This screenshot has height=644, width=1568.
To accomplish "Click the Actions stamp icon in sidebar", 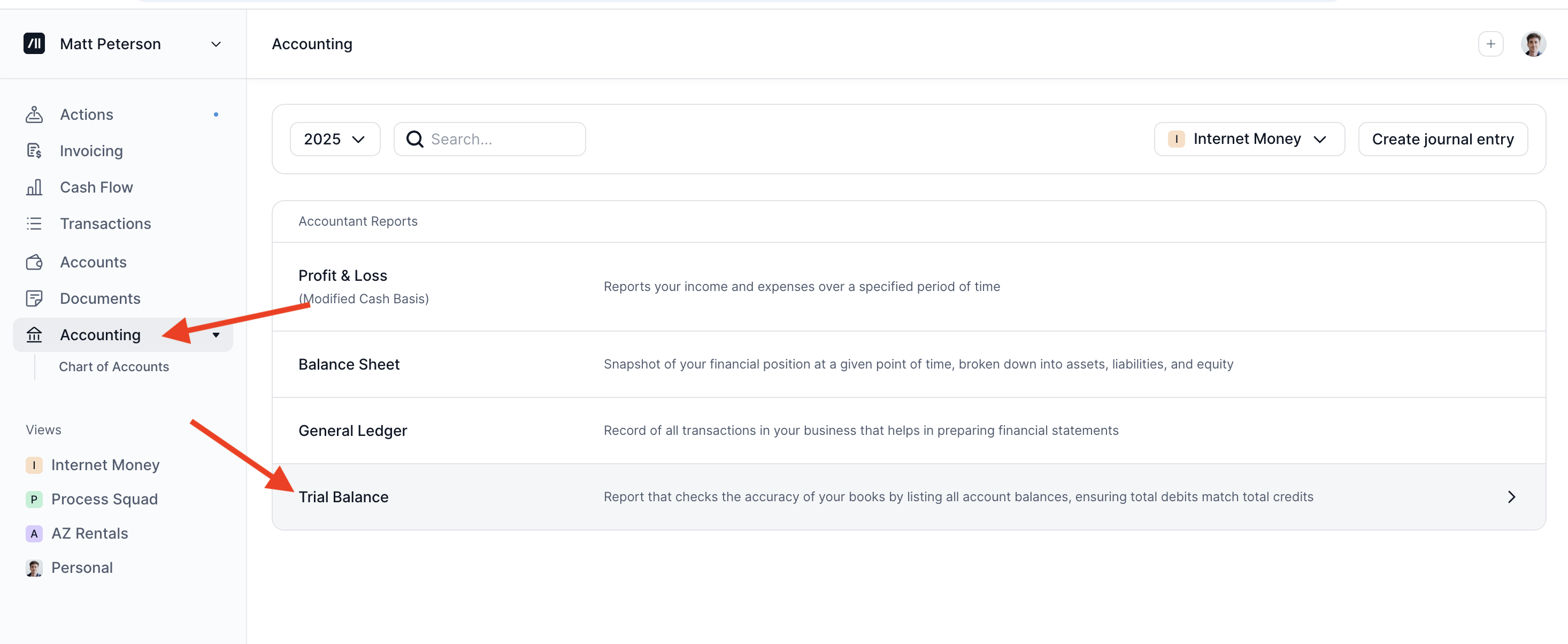I will [x=34, y=114].
